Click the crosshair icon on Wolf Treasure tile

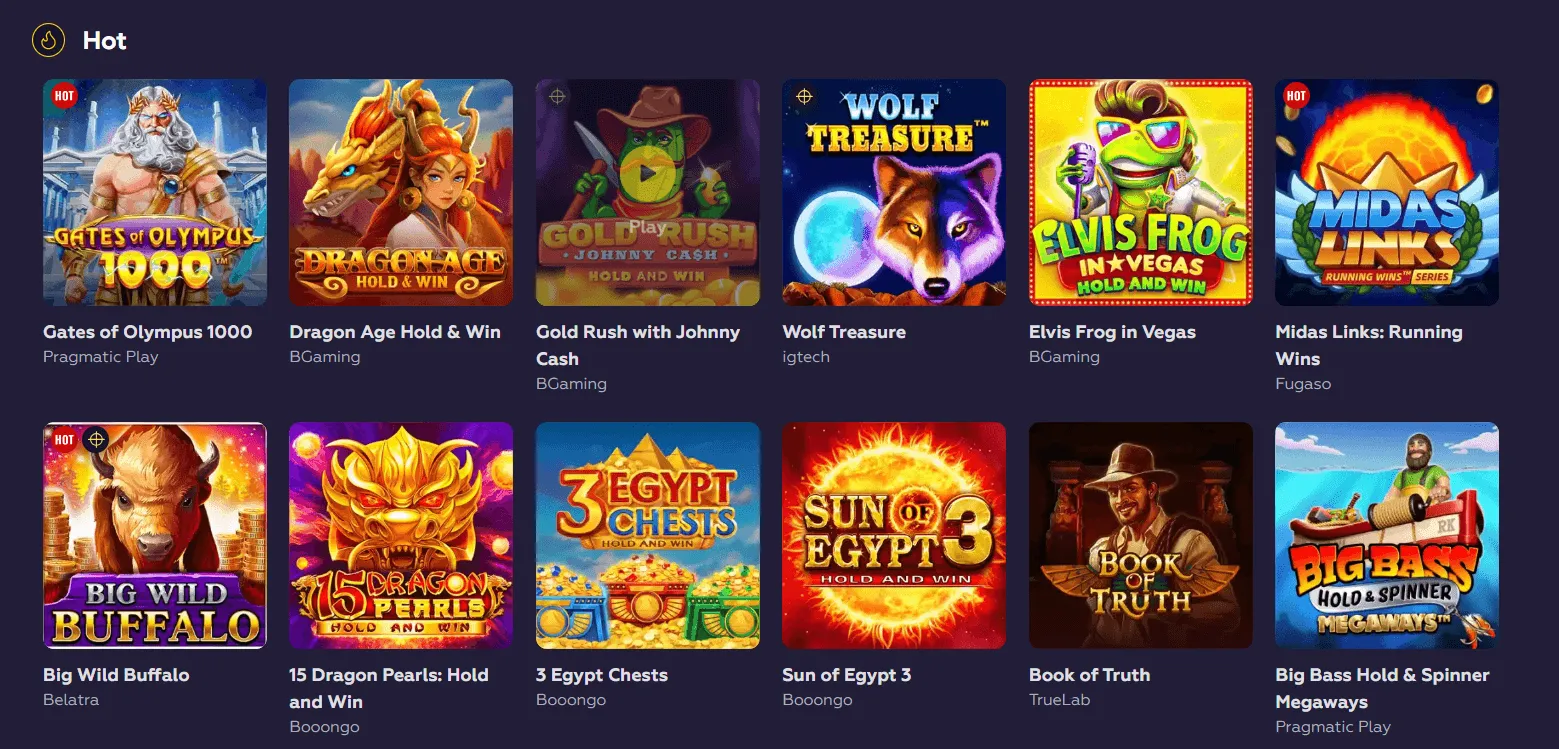click(802, 97)
